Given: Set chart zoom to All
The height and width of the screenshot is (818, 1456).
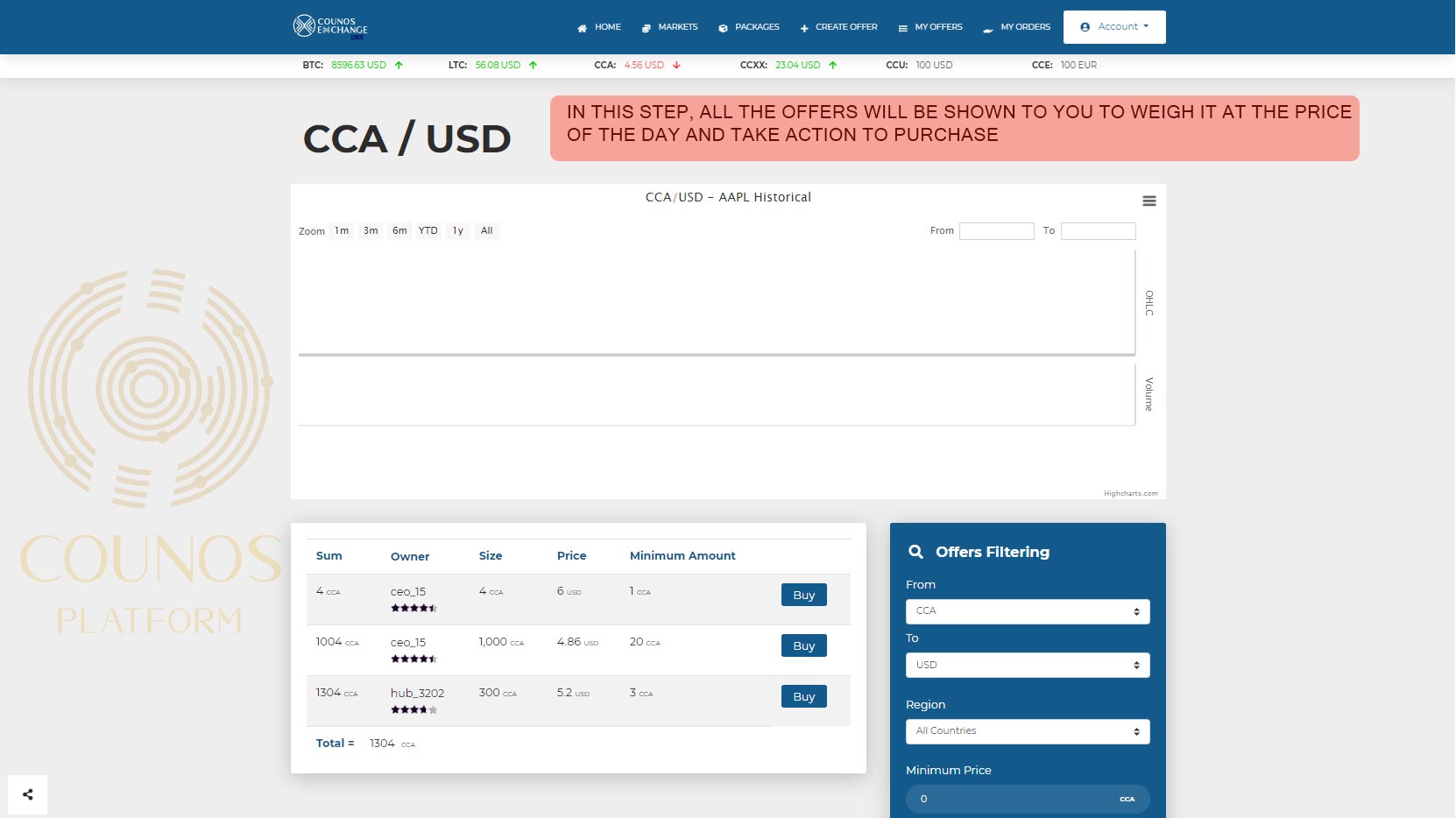Looking at the screenshot, I should coord(487,231).
